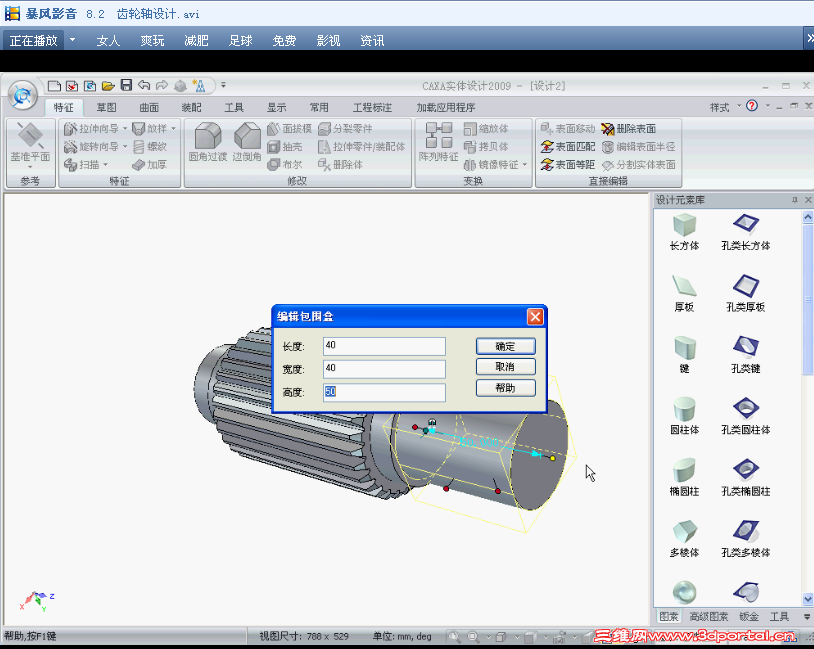Open the 基准平面 dropdown arrow below icon

[30, 167]
